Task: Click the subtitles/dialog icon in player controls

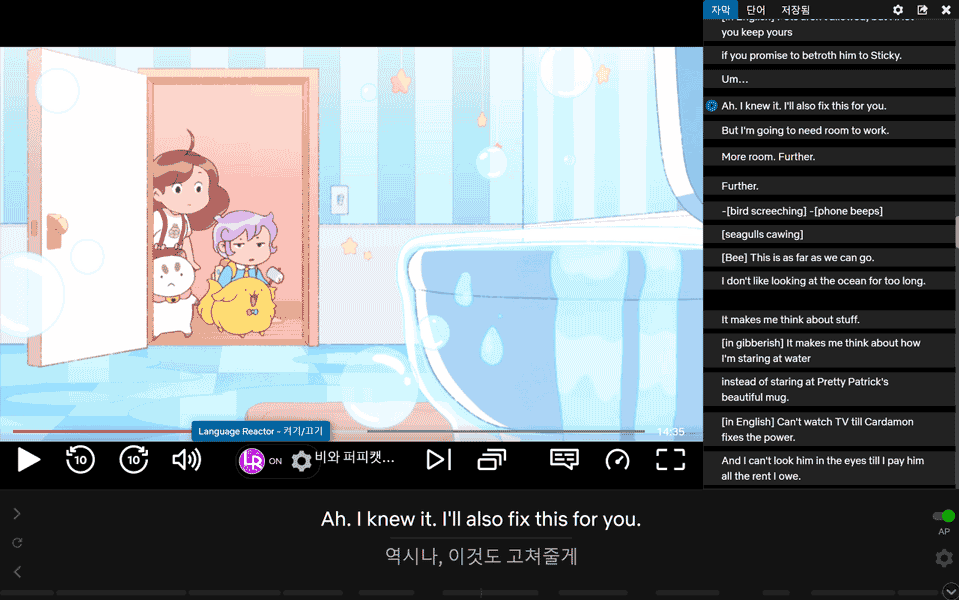Action: coord(564,460)
